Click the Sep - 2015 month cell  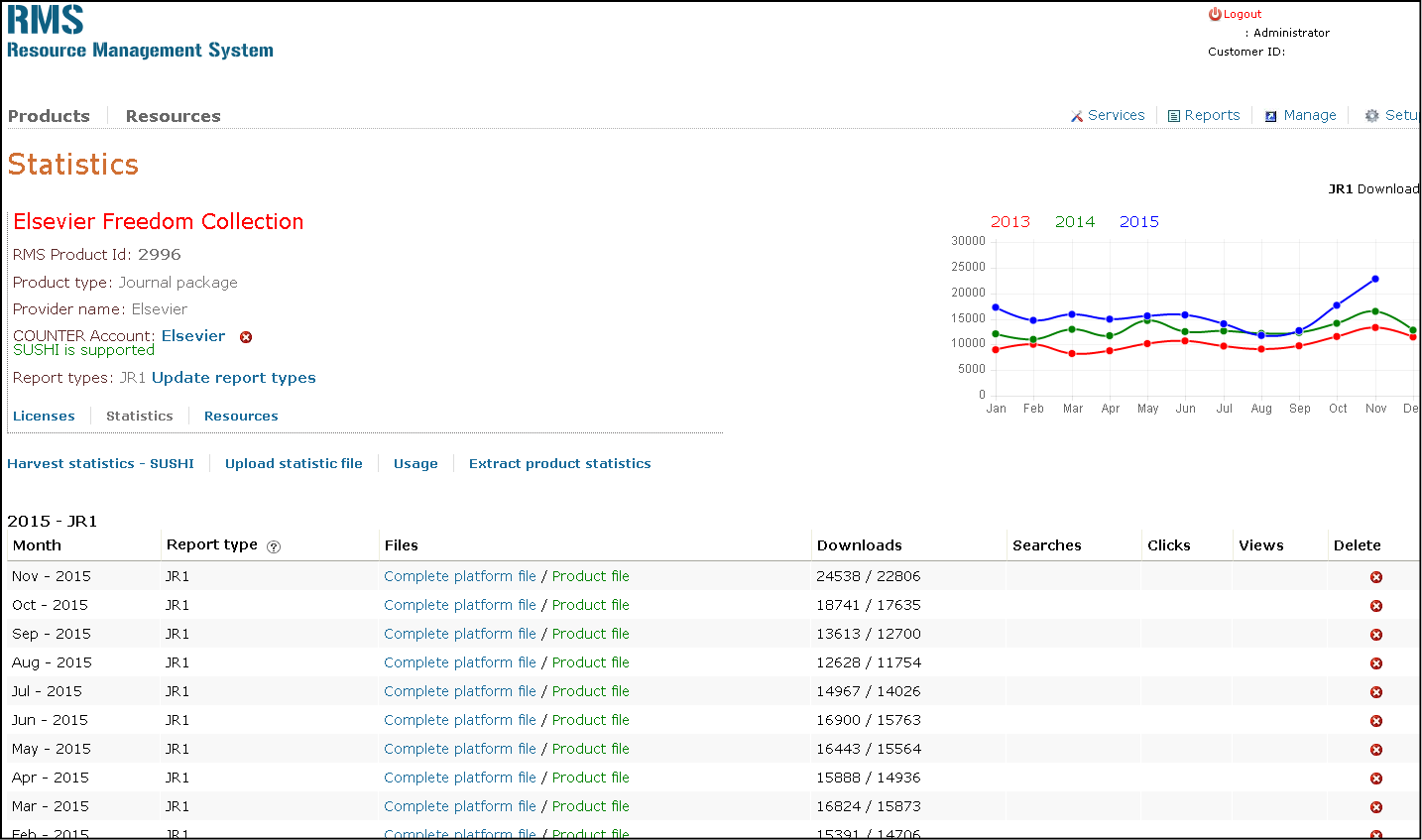click(x=52, y=634)
